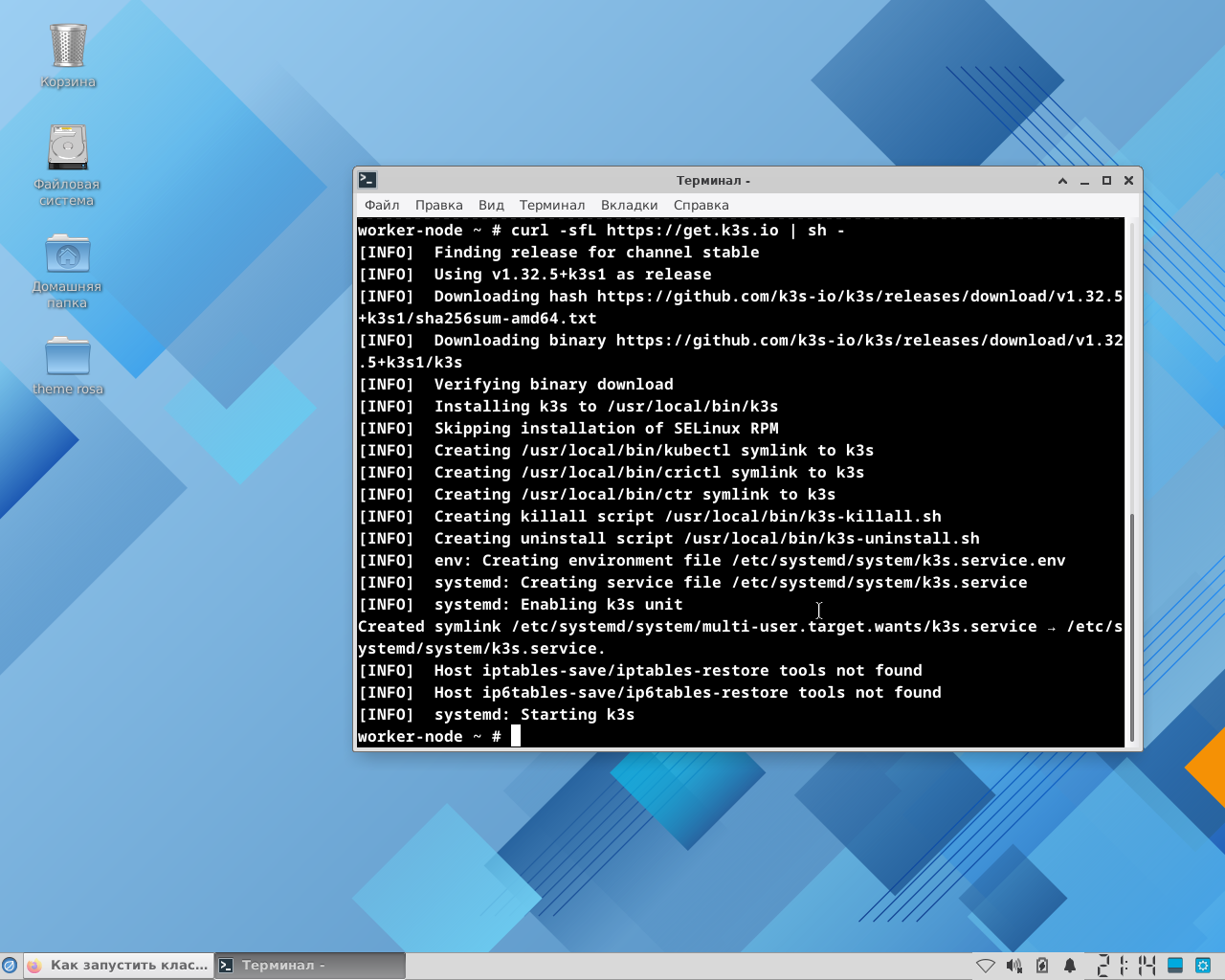Click the 'Creating uninstall script' output line
Viewport: 1225px width, 980px height.
[x=706, y=538]
